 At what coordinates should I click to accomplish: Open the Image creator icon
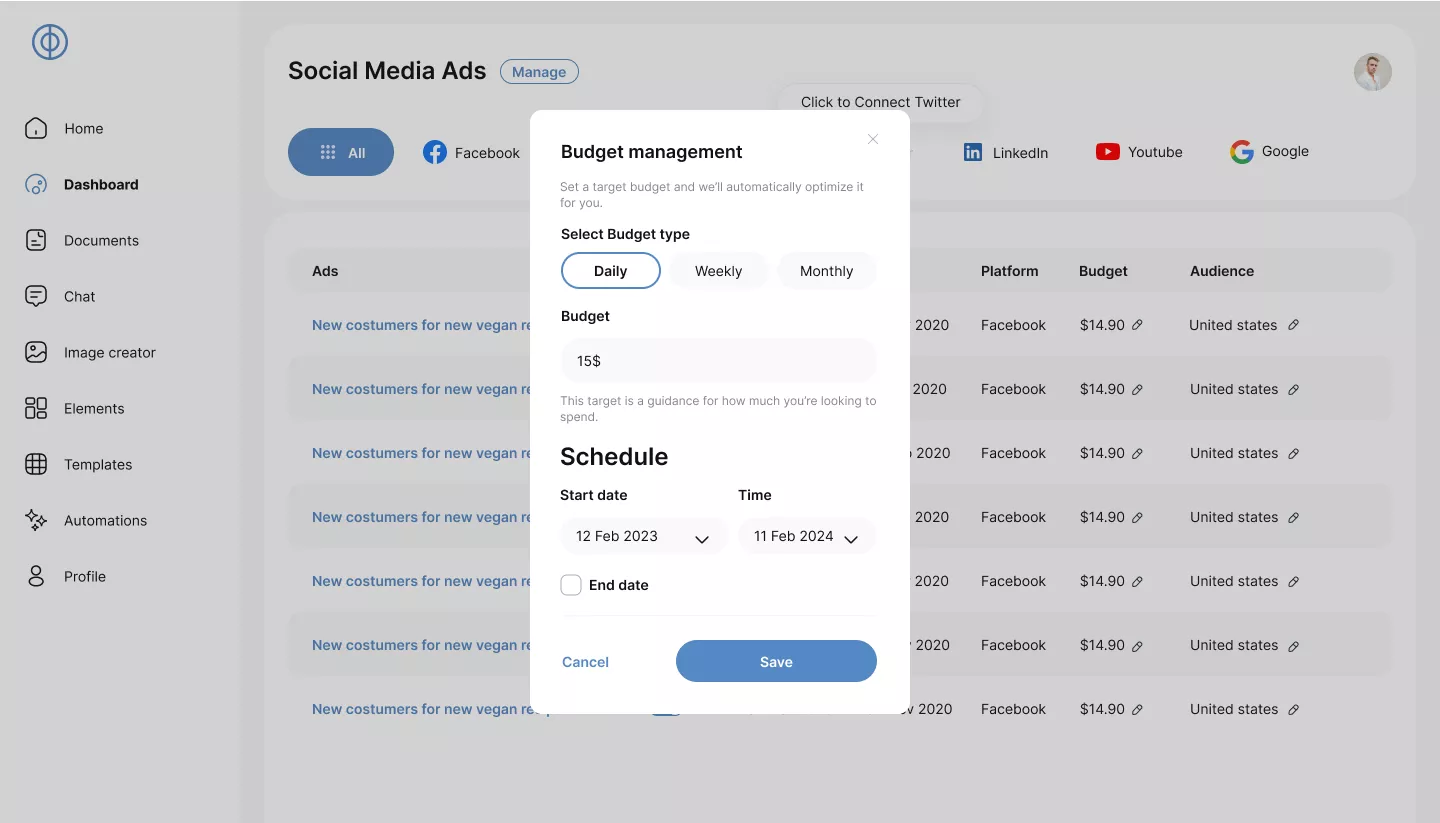[36, 352]
